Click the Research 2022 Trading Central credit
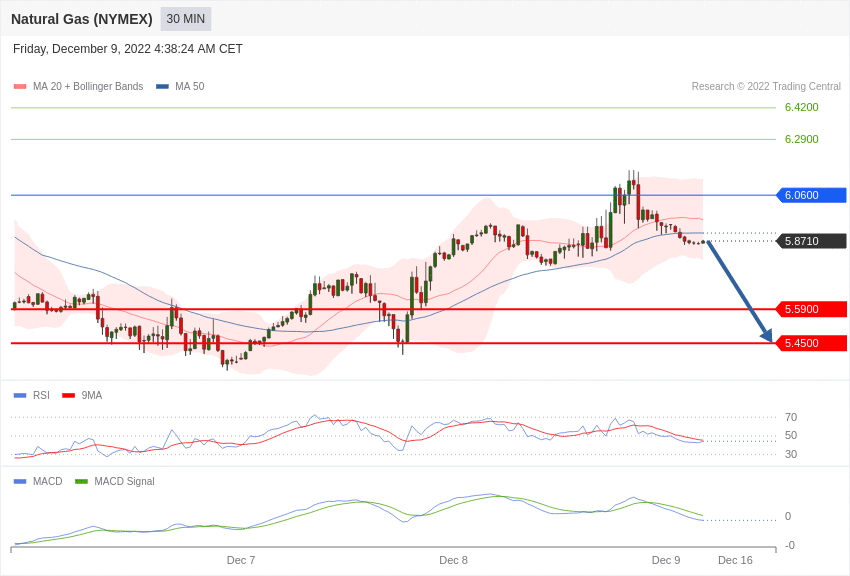This screenshot has width=850, height=576. [766, 86]
